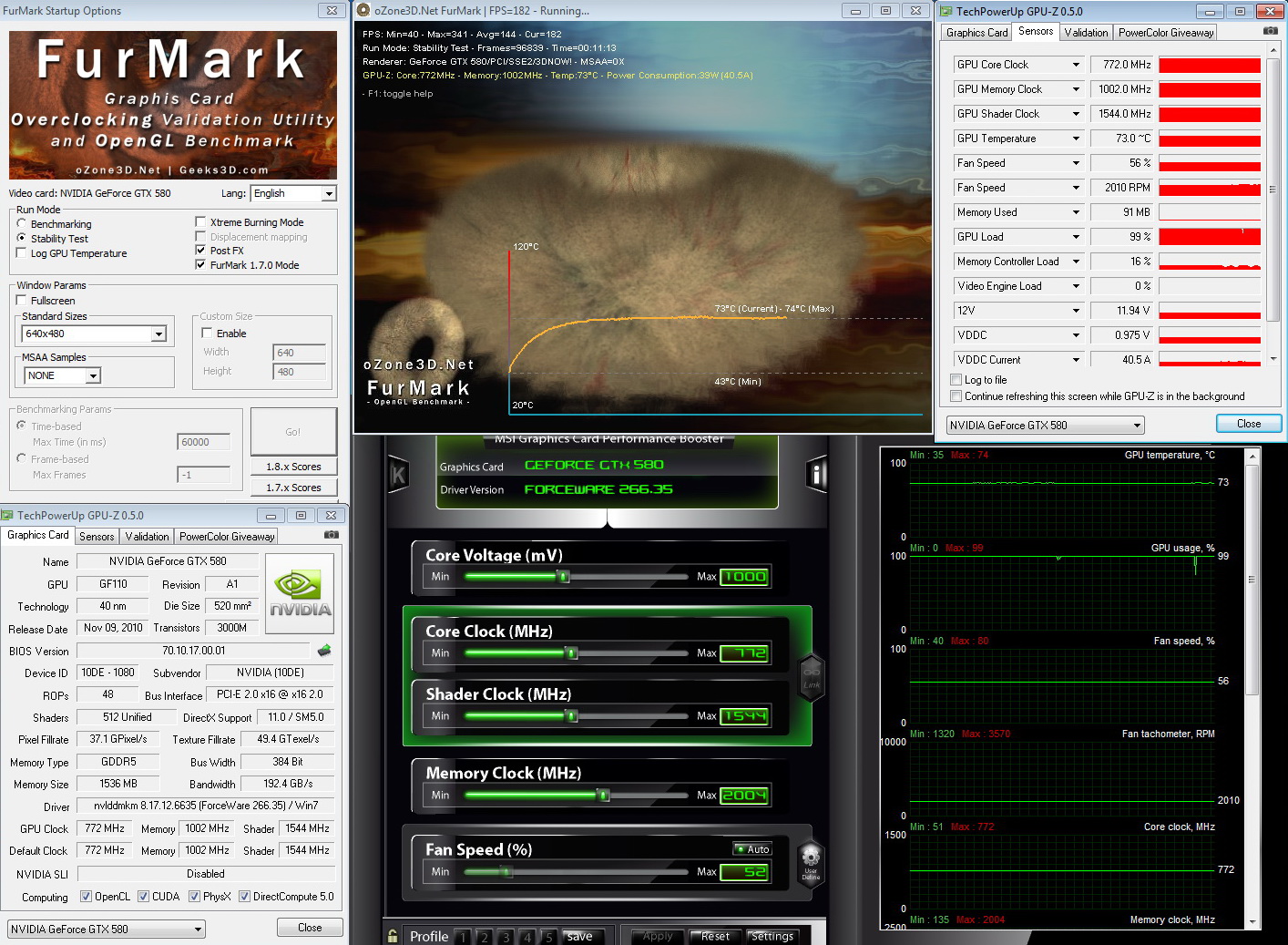Open the GPU Temperature sensor dropdown arrow
Screen dimensions: 1288x945
click(x=1076, y=139)
